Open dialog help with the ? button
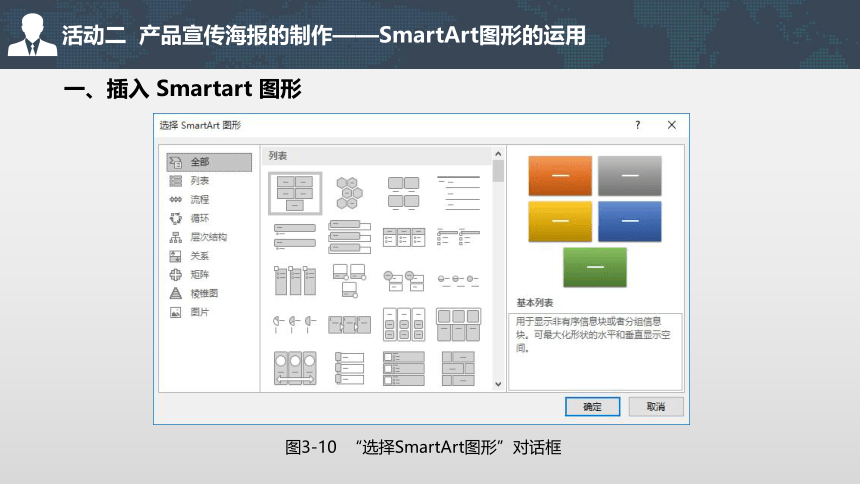The image size is (860, 484). tap(637, 125)
